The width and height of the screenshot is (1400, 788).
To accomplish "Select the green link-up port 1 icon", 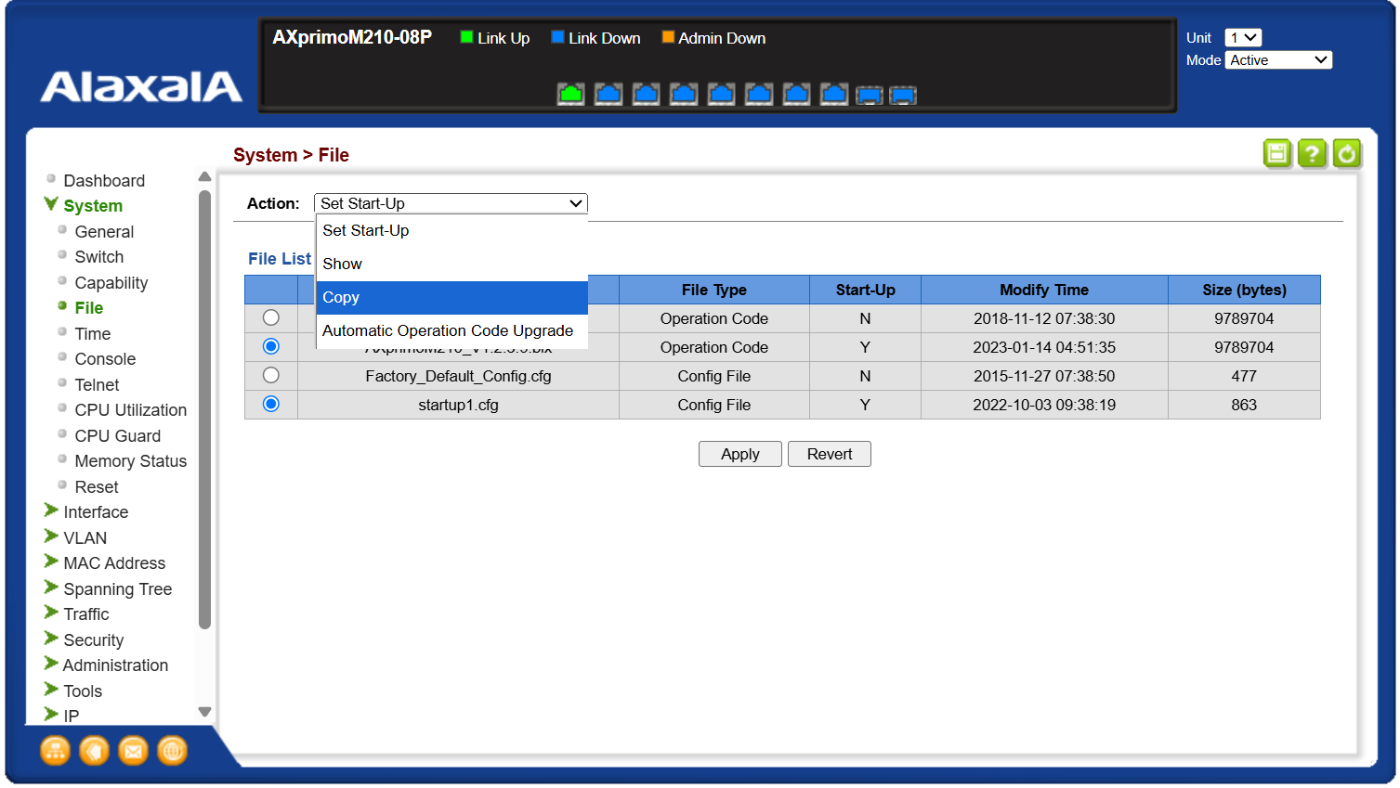I will point(571,94).
